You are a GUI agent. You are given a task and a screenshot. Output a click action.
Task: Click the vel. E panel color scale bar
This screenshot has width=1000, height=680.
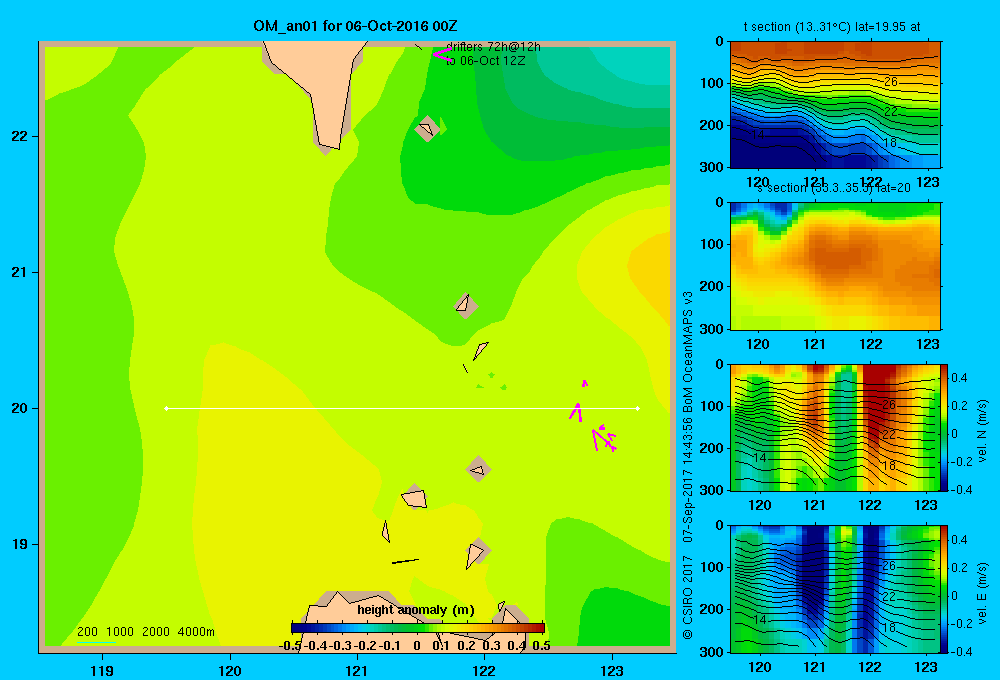click(944, 589)
